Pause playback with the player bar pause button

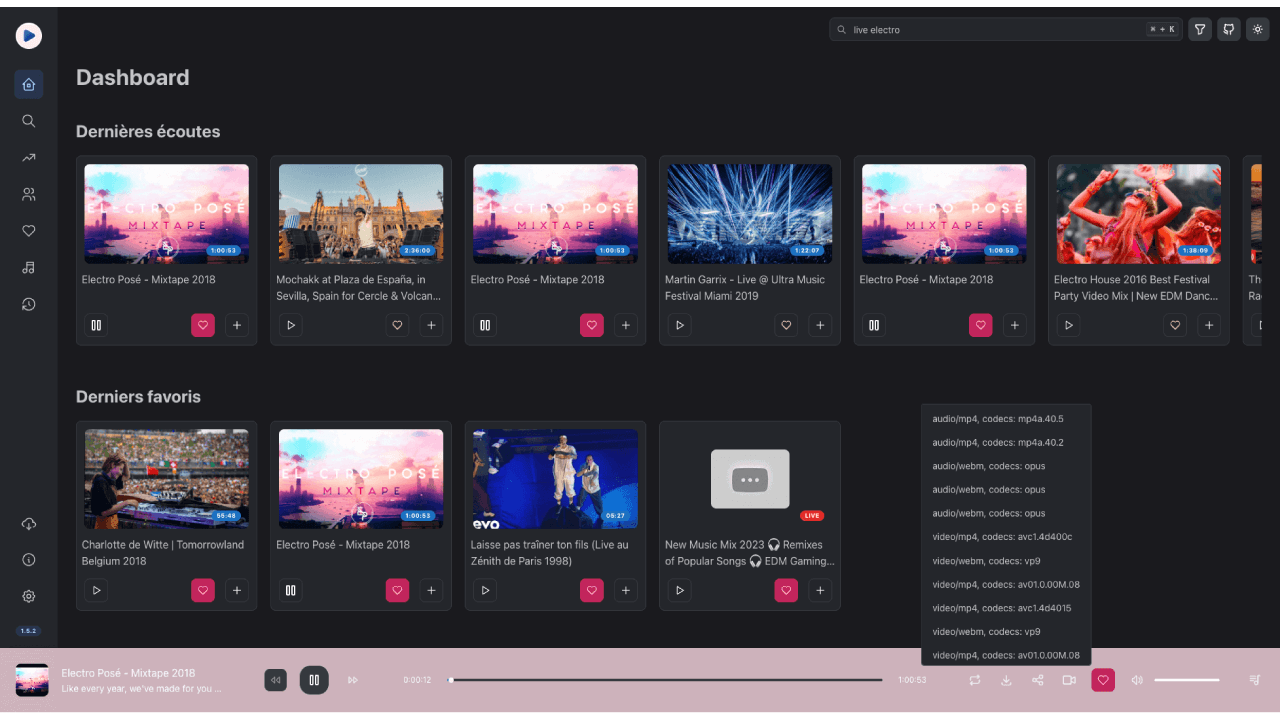(314, 680)
